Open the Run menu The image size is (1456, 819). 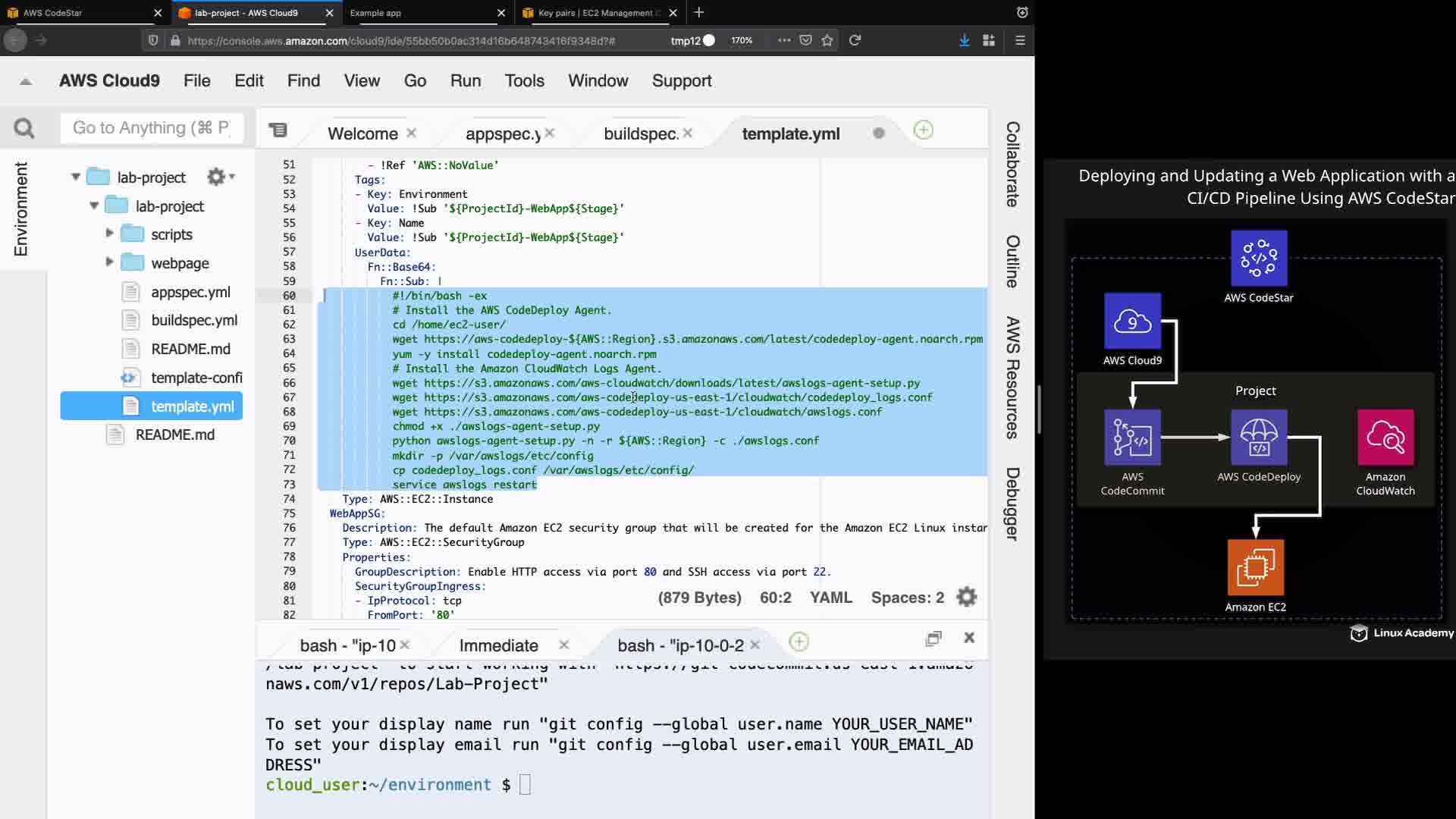coord(465,80)
